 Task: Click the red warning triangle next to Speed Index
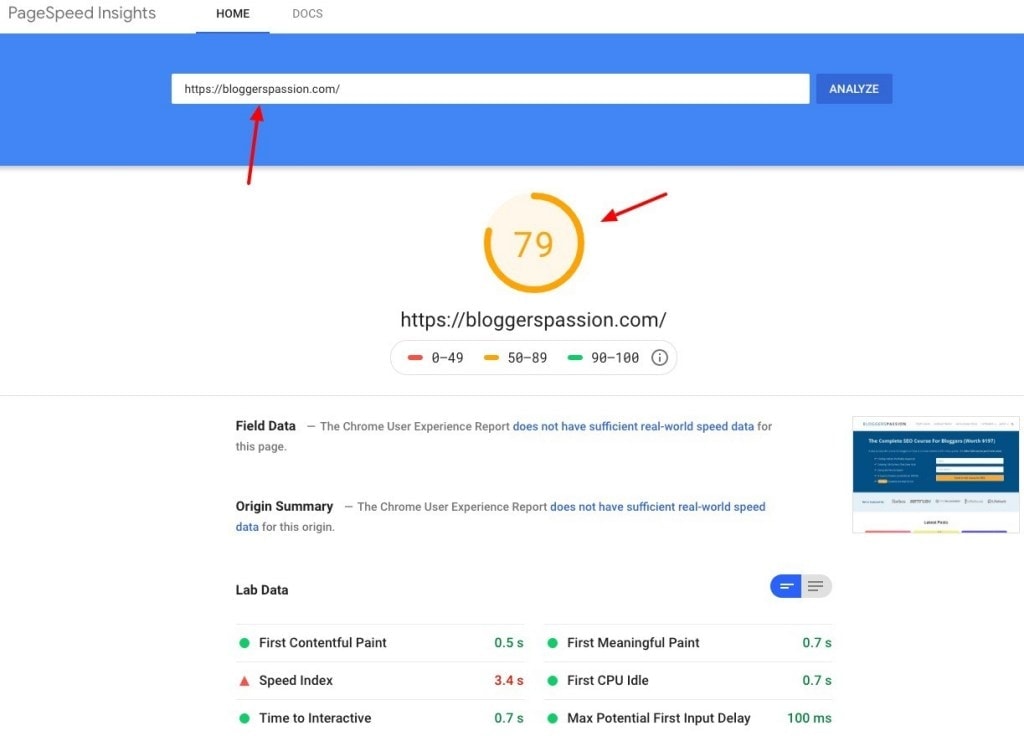click(245, 680)
